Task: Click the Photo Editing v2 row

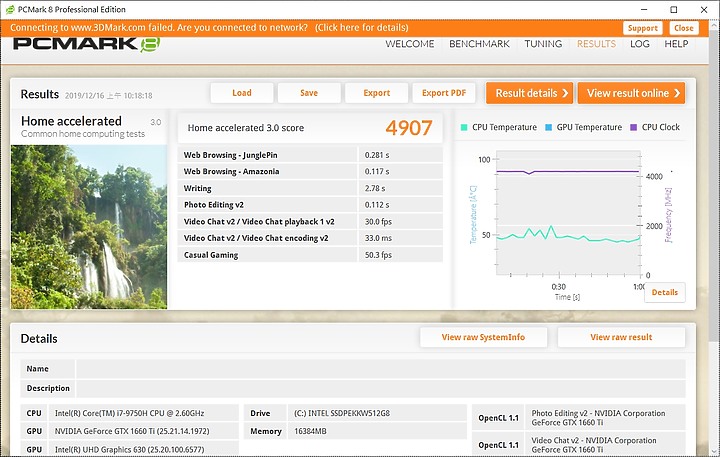Action: pyautogui.click(x=310, y=205)
